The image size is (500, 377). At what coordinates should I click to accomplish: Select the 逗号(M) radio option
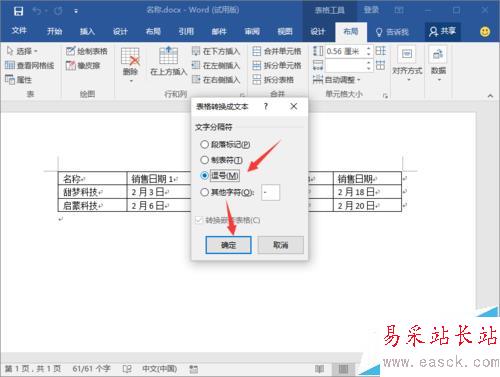[220, 175]
